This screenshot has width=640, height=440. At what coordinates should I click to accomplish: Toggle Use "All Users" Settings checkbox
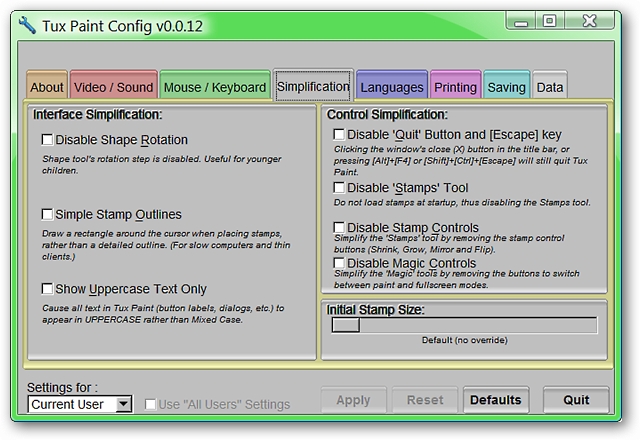tap(150, 404)
